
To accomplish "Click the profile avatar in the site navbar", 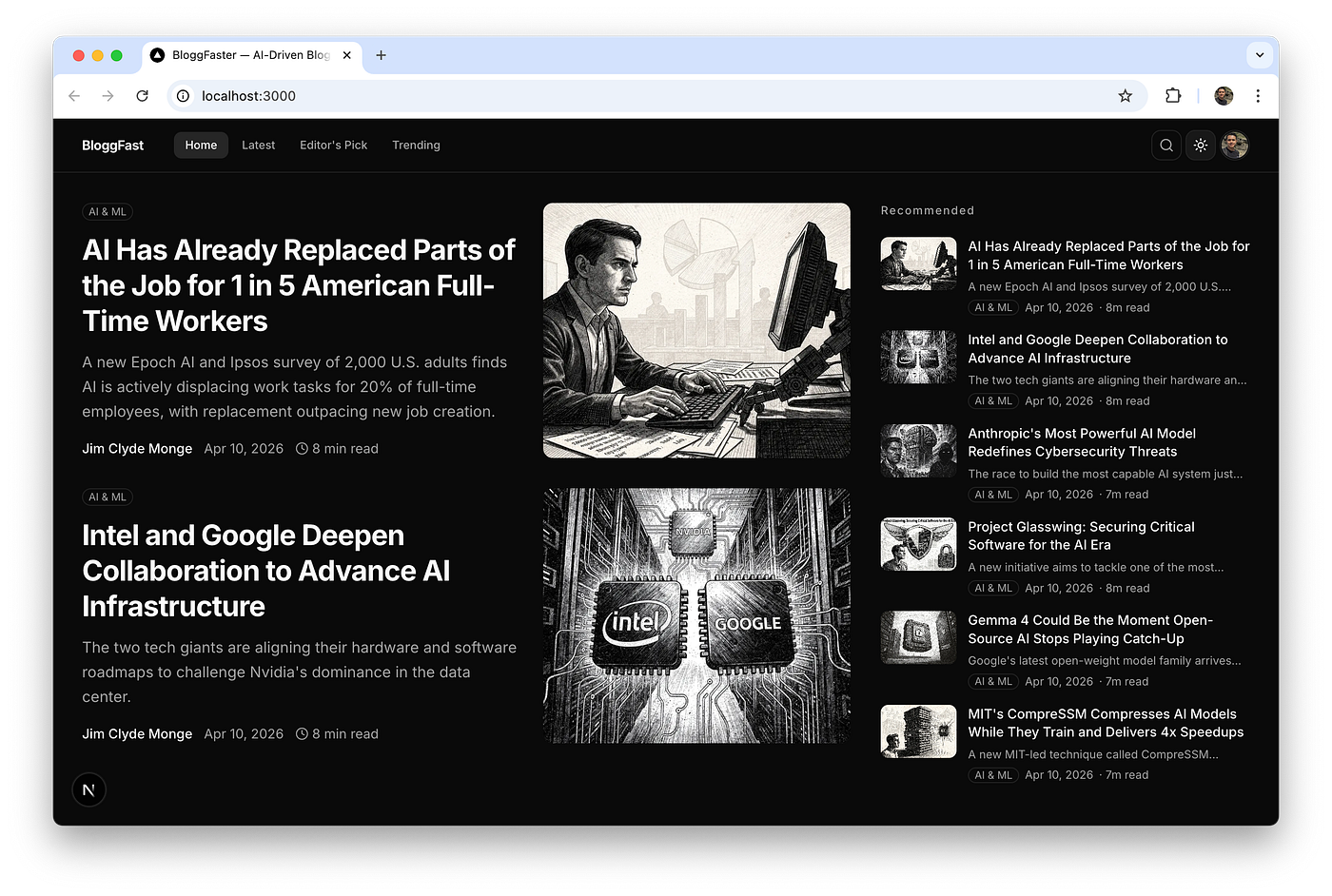I will (1234, 145).
